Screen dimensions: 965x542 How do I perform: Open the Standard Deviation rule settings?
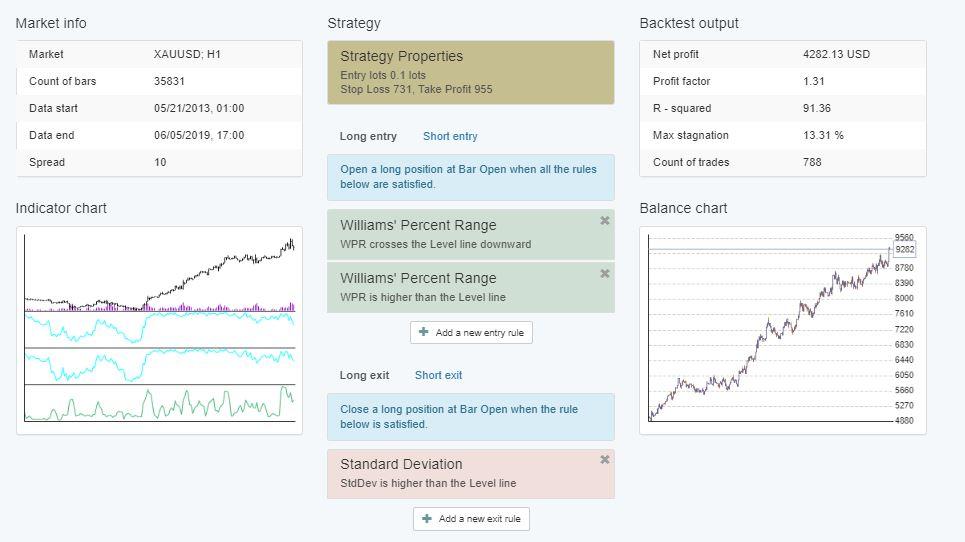pos(460,473)
